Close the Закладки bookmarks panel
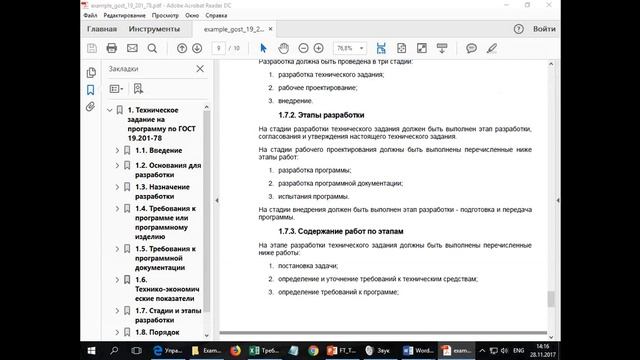Image resolution: width=640 pixels, height=360 pixels. [200, 69]
